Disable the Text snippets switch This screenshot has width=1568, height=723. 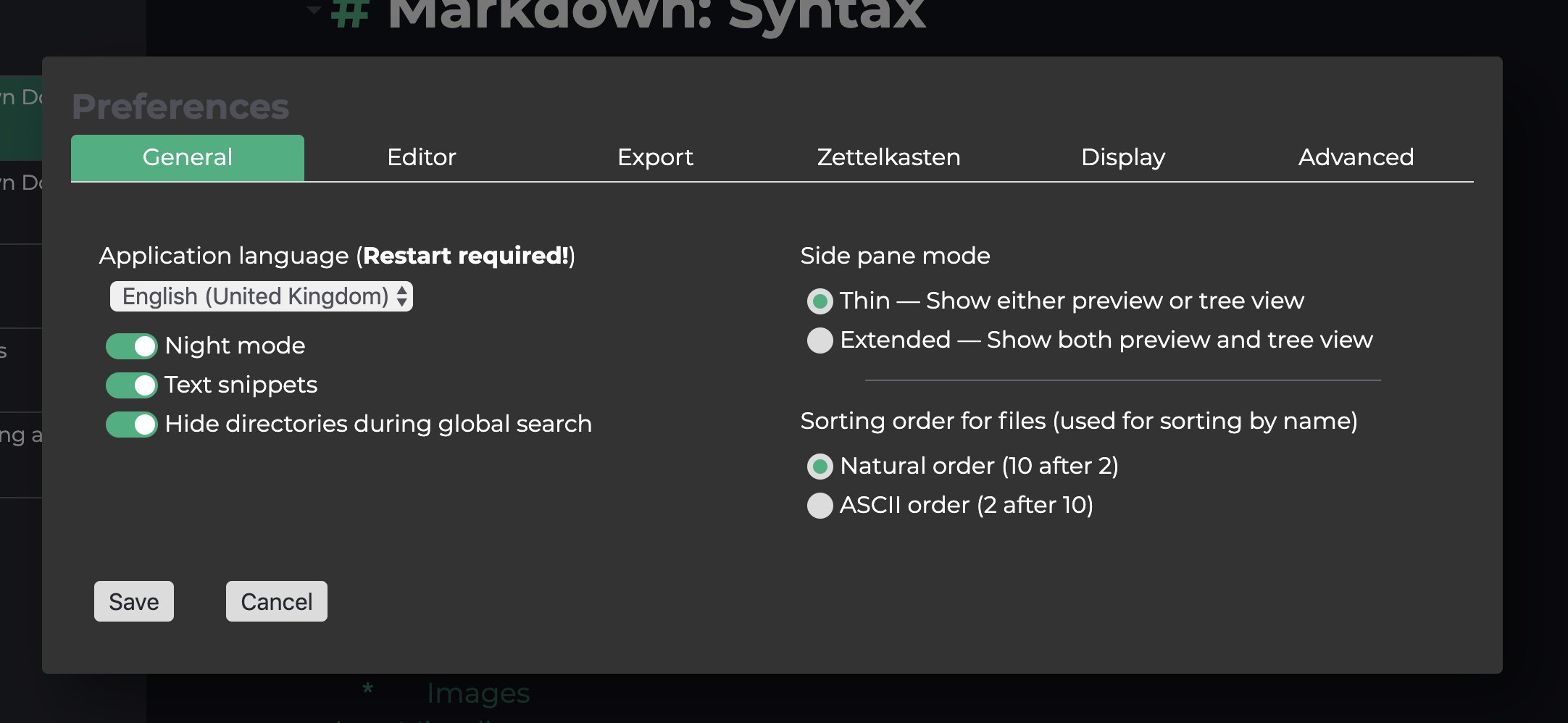[x=132, y=385]
